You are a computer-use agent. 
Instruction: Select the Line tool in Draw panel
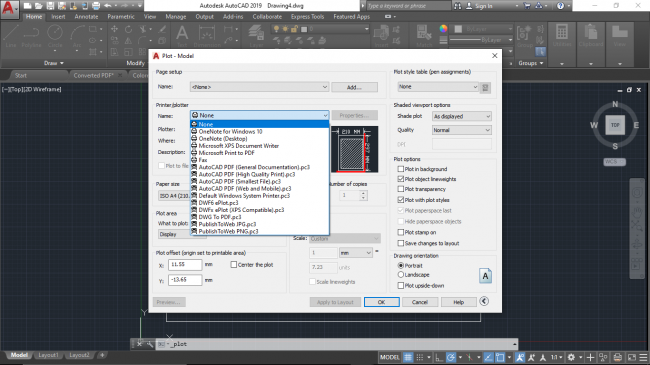pyautogui.click(x=11, y=36)
